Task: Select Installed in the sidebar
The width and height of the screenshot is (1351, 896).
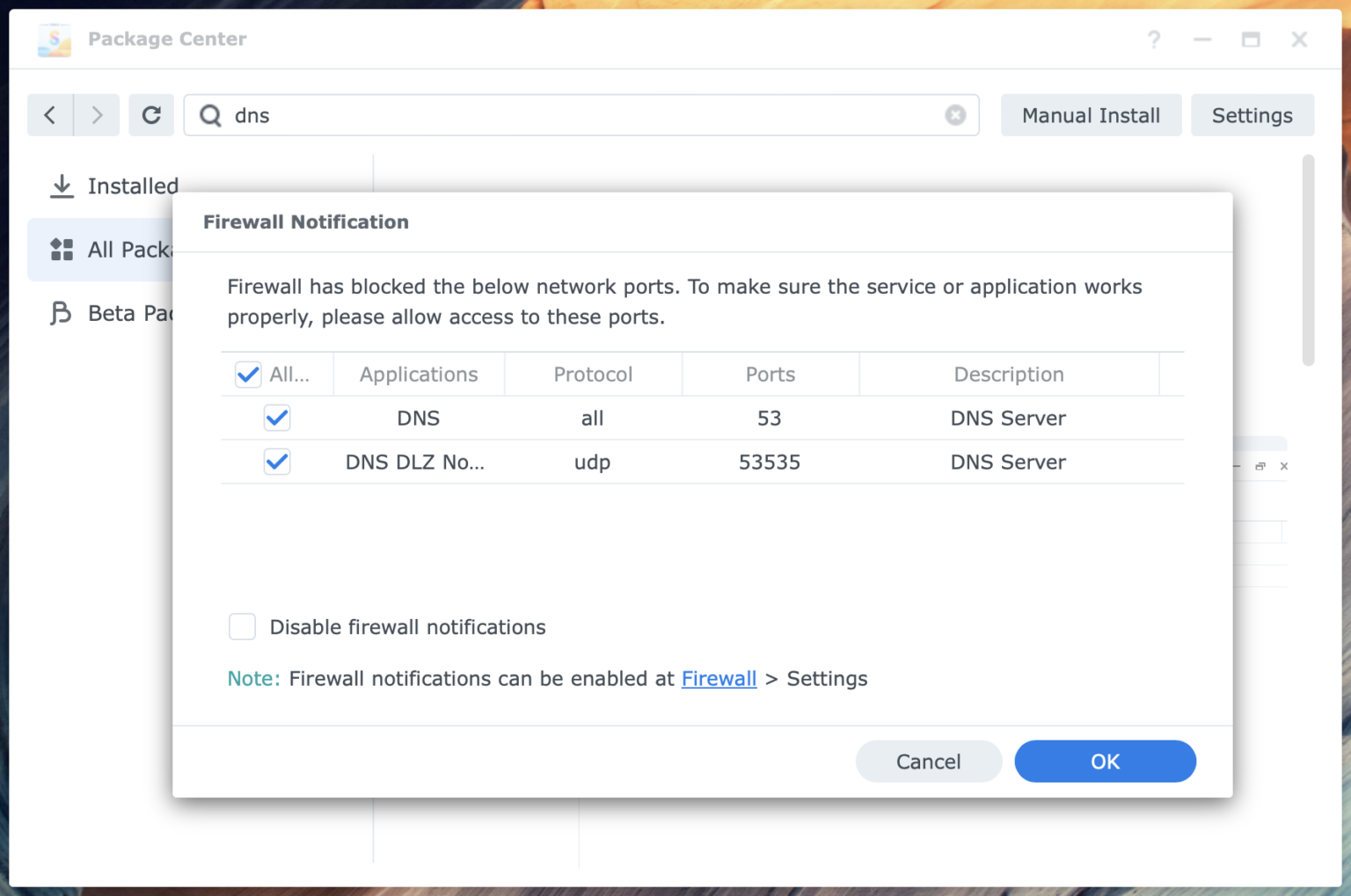Action: pos(133,186)
